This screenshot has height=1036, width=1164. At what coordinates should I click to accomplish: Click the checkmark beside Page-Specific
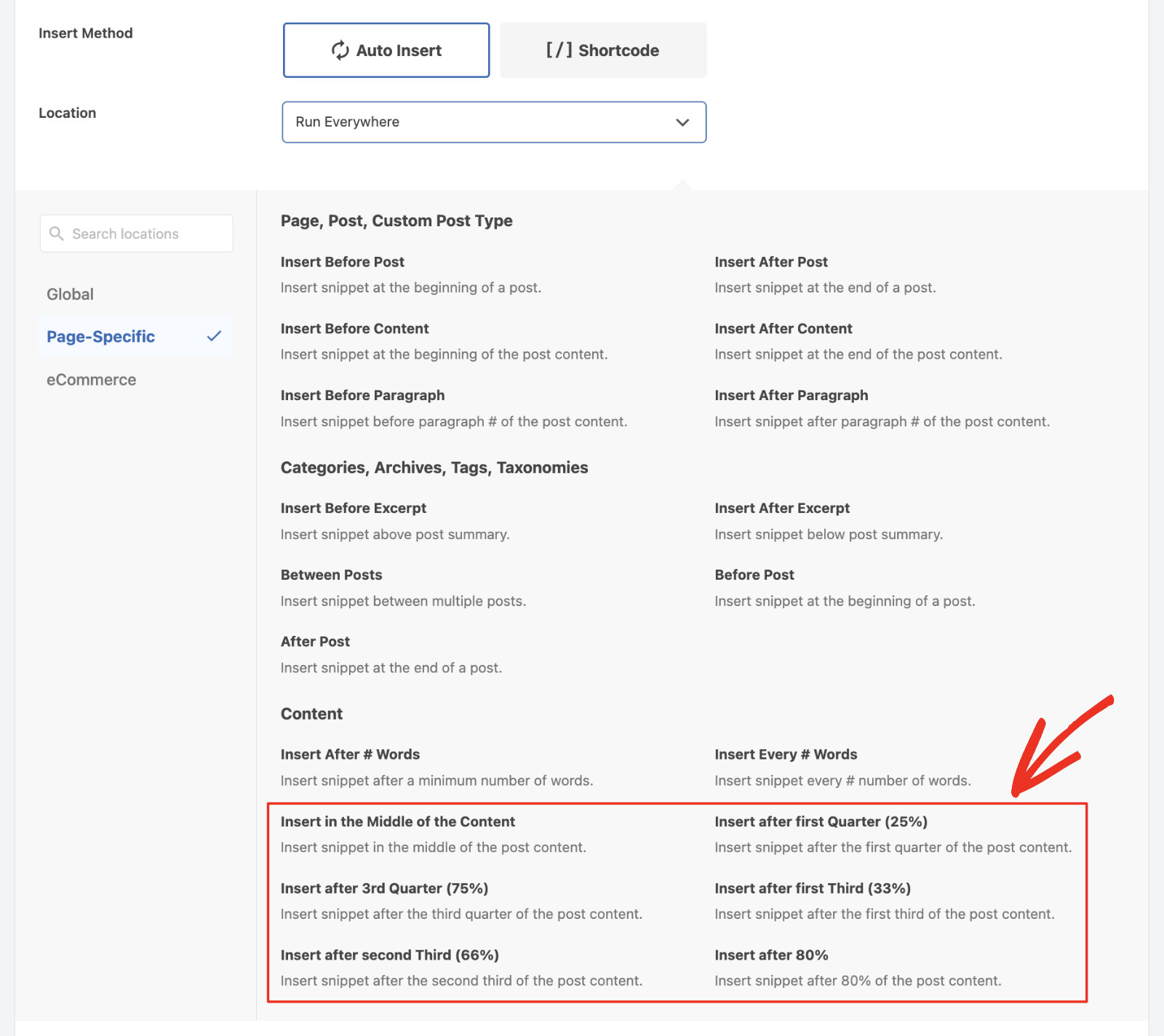(214, 336)
